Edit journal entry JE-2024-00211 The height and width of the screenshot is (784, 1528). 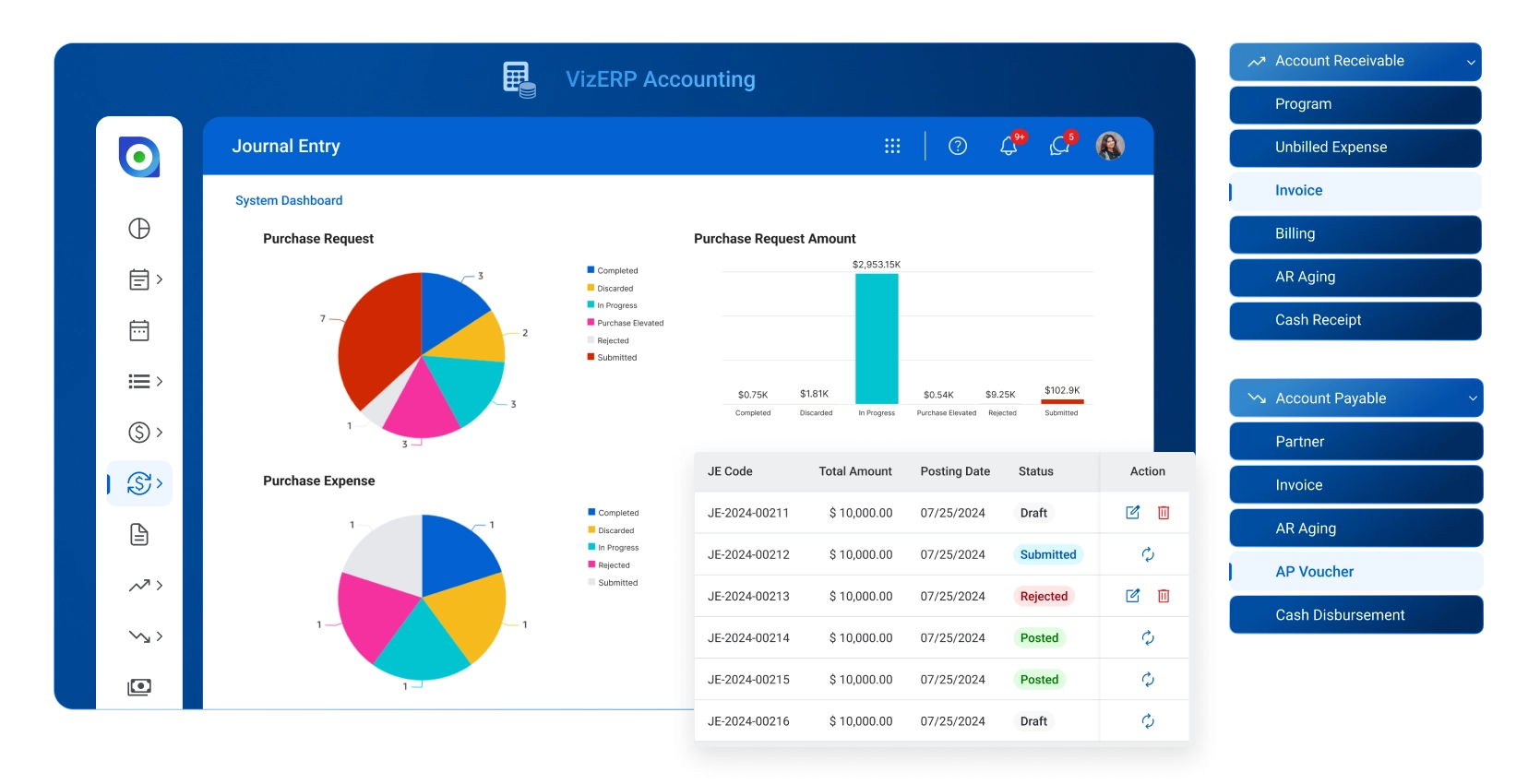[1133, 512]
